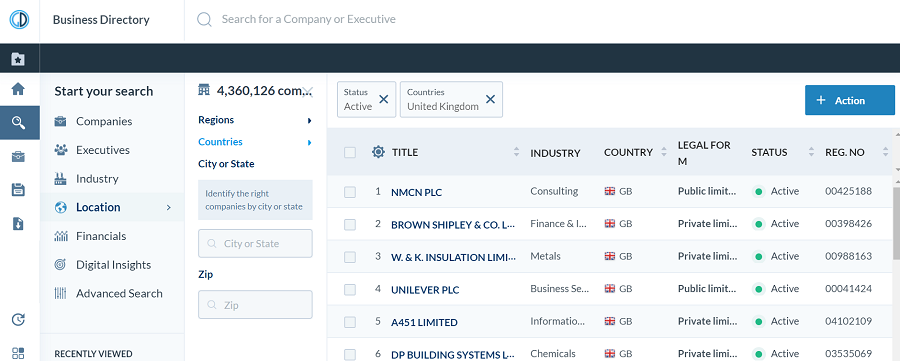The width and height of the screenshot is (900, 361).
Task: Click the Action button
Action: [849, 100]
